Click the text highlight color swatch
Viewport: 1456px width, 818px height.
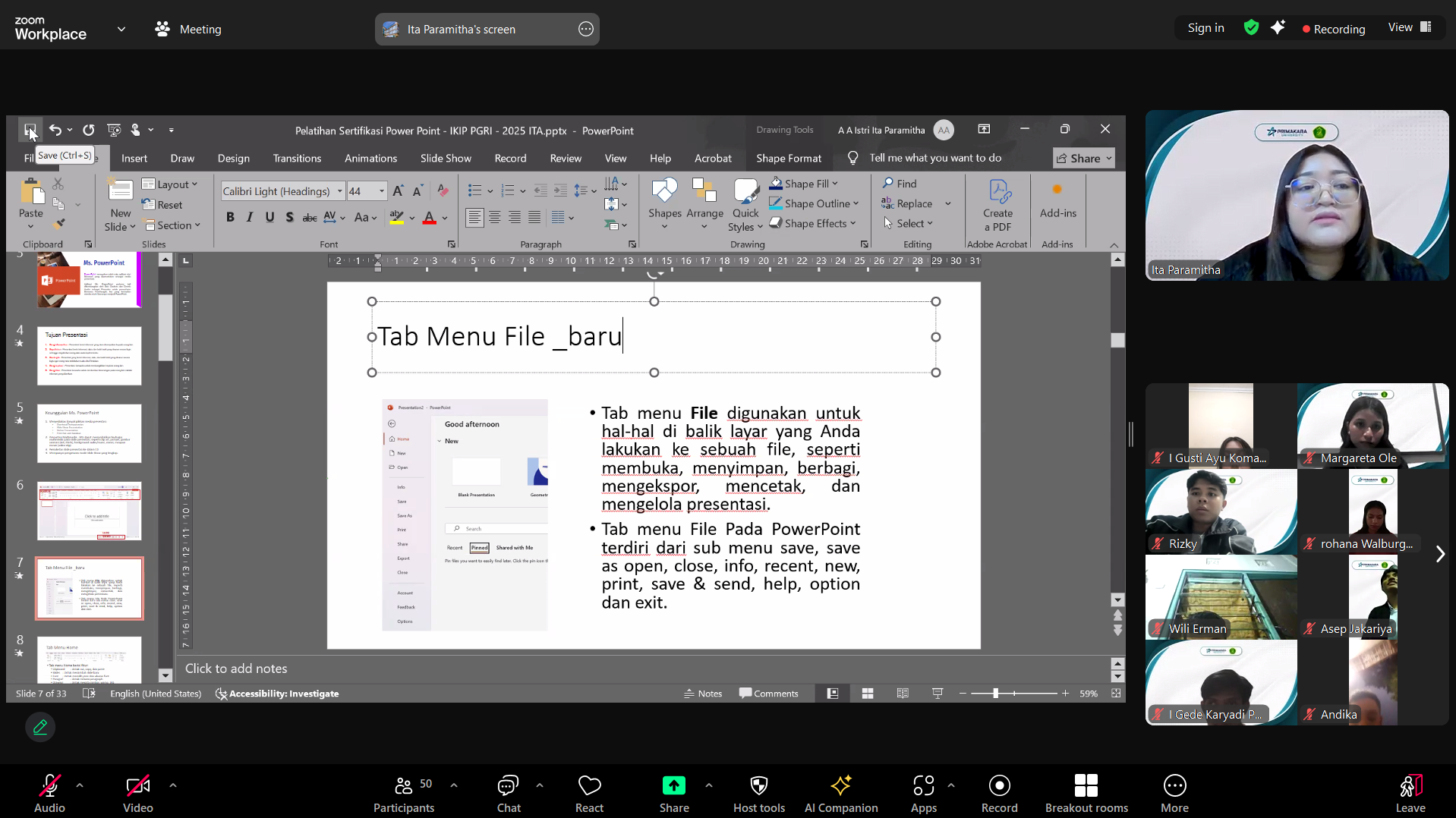point(396,218)
